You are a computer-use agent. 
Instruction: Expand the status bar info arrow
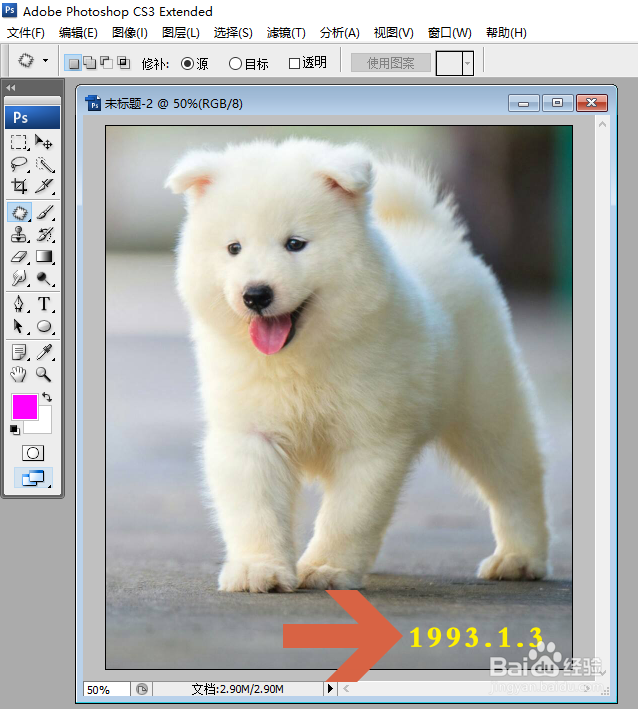(x=330, y=689)
